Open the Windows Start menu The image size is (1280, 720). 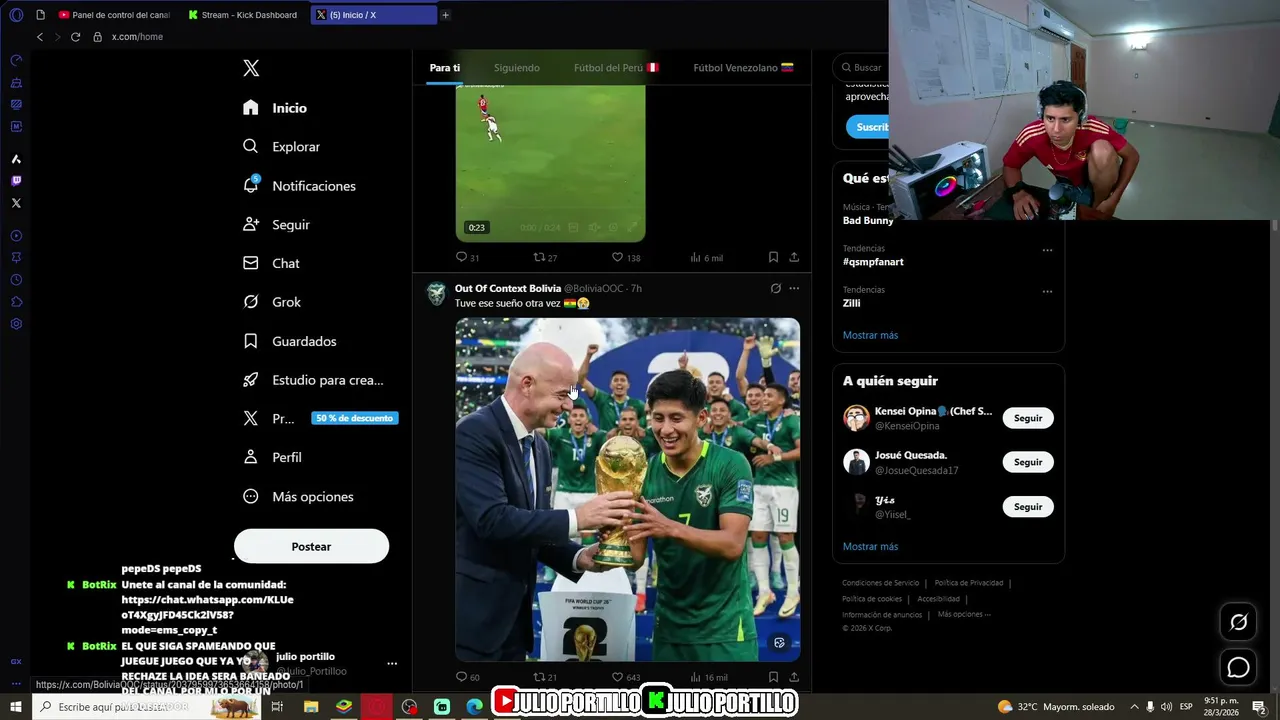coord(16,707)
